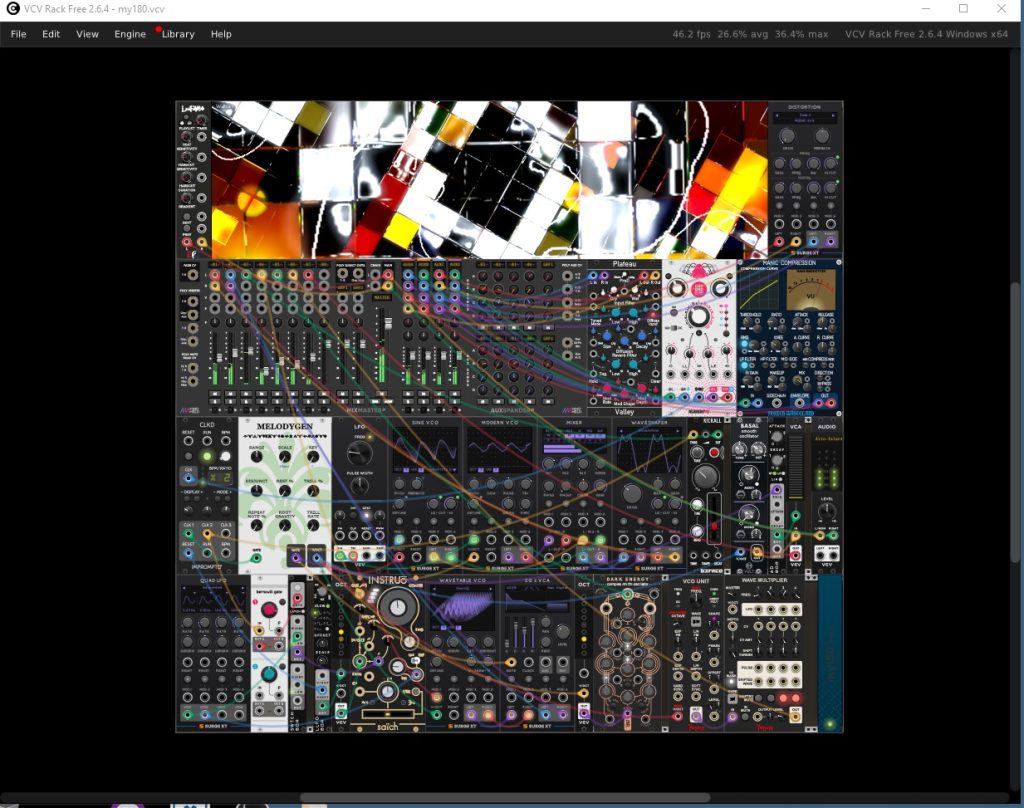Click the LEVEL knob on AUDIO module
This screenshot has width=1024, height=808.
[x=826, y=511]
